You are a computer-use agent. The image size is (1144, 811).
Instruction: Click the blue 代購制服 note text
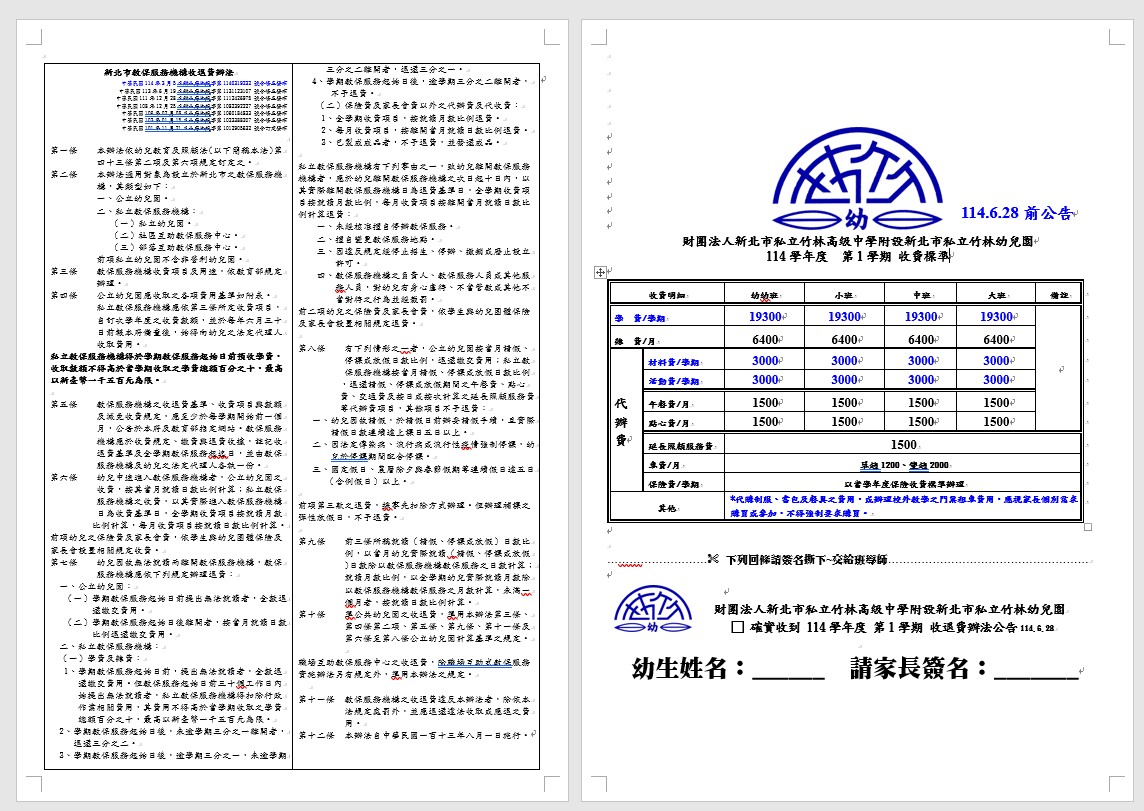903,506
